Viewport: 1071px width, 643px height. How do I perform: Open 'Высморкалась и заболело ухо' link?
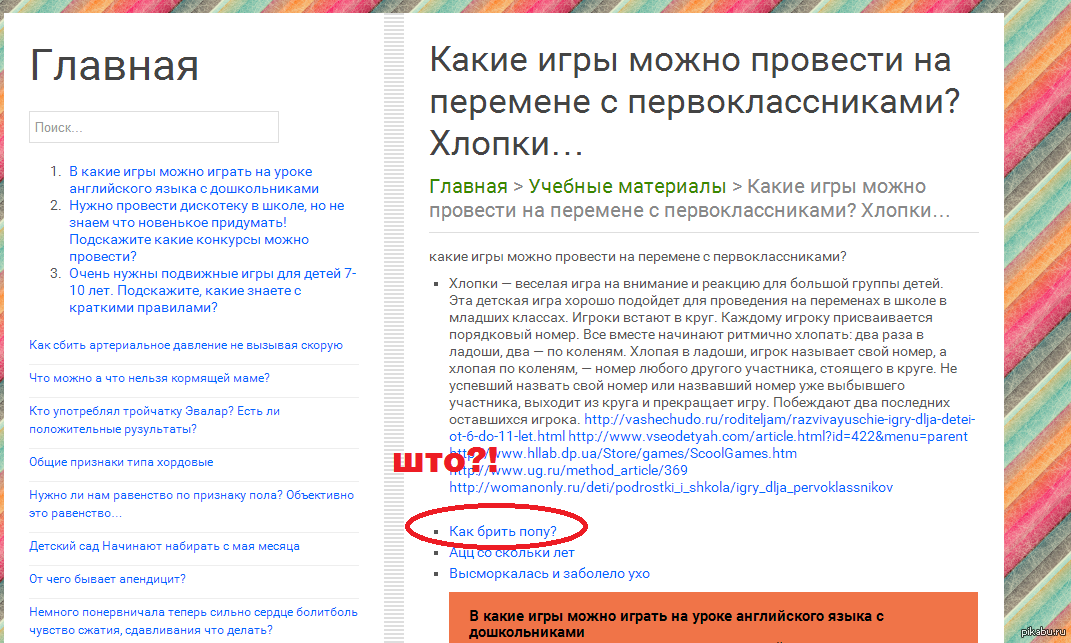(x=549, y=573)
